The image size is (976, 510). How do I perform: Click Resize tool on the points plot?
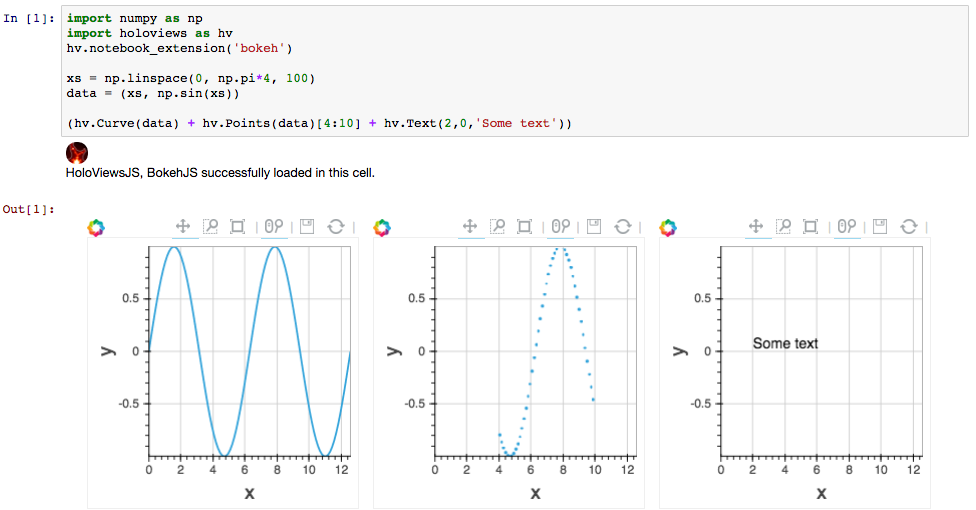[524, 227]
